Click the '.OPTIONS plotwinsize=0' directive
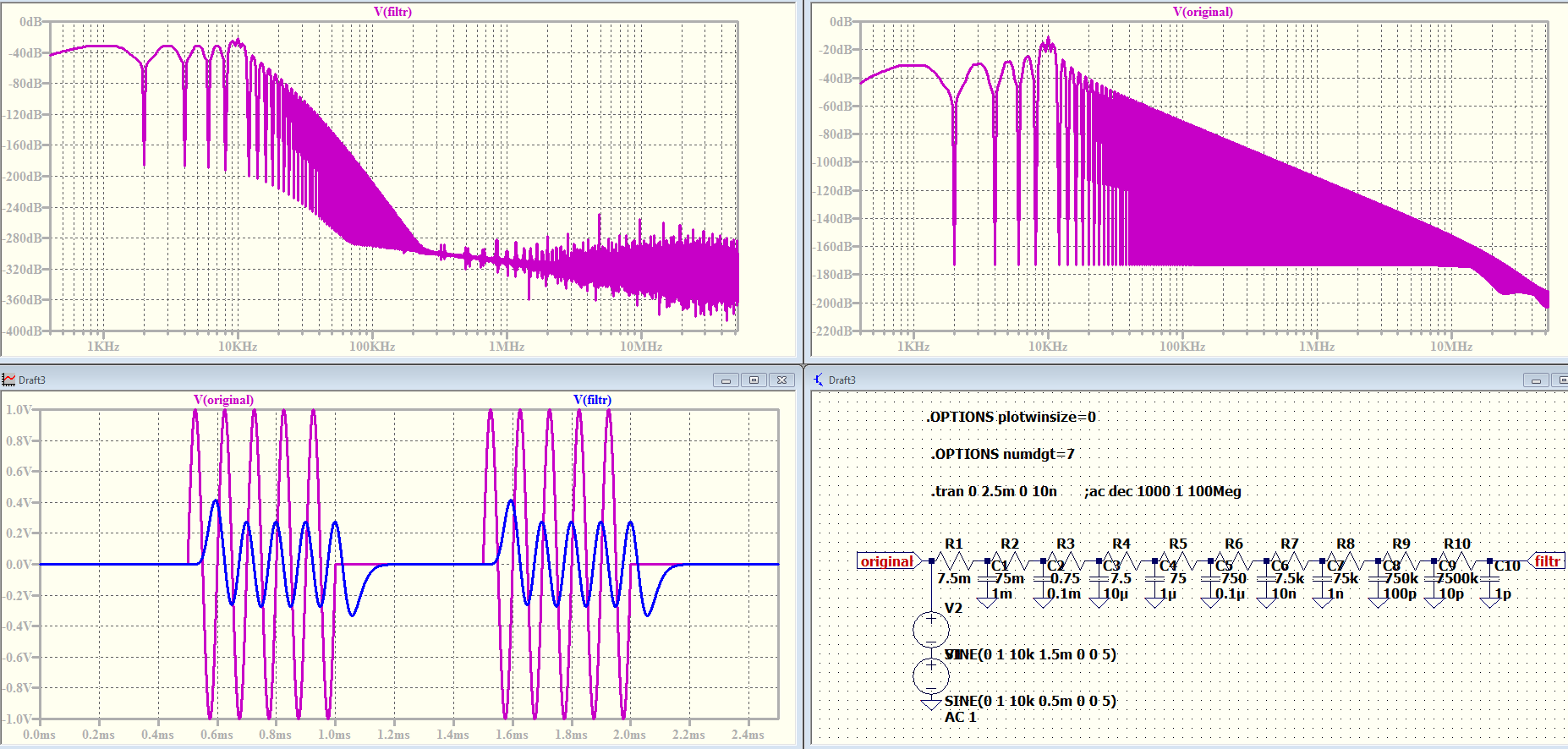The image size is (1568, 749). [x=1011, y=417]
